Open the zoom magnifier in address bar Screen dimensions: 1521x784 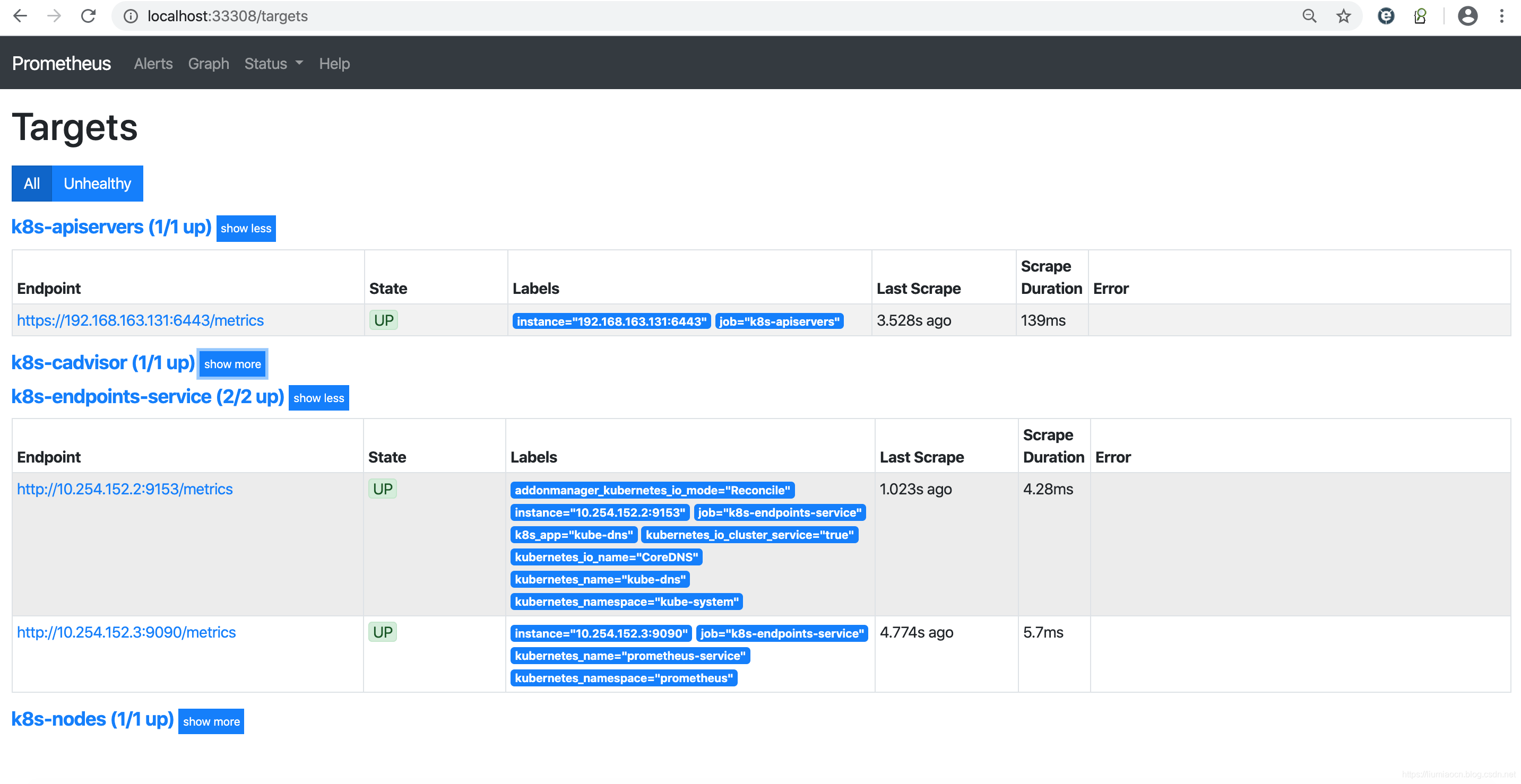click(1309, 16)
